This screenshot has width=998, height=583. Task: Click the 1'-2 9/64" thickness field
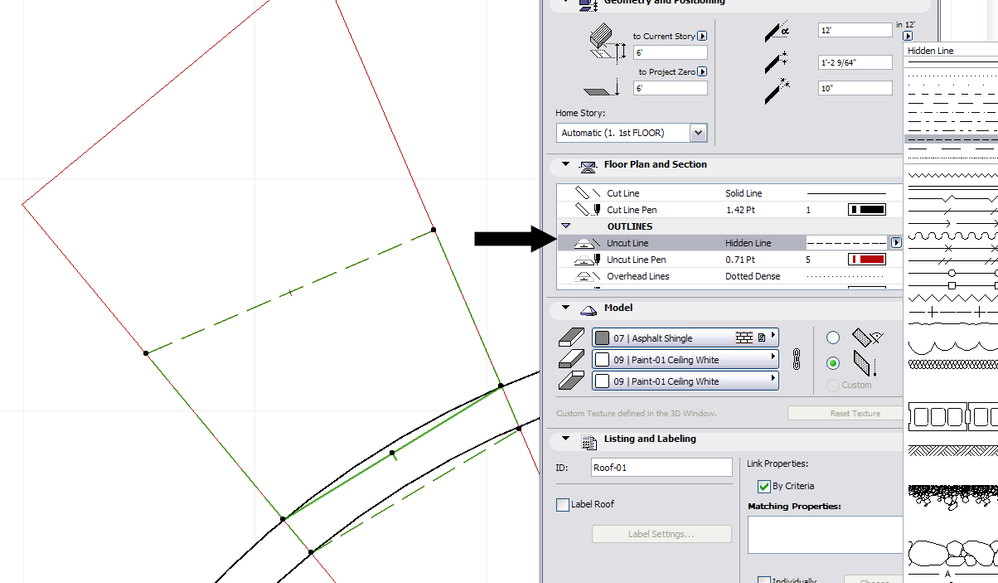(855, 62)
